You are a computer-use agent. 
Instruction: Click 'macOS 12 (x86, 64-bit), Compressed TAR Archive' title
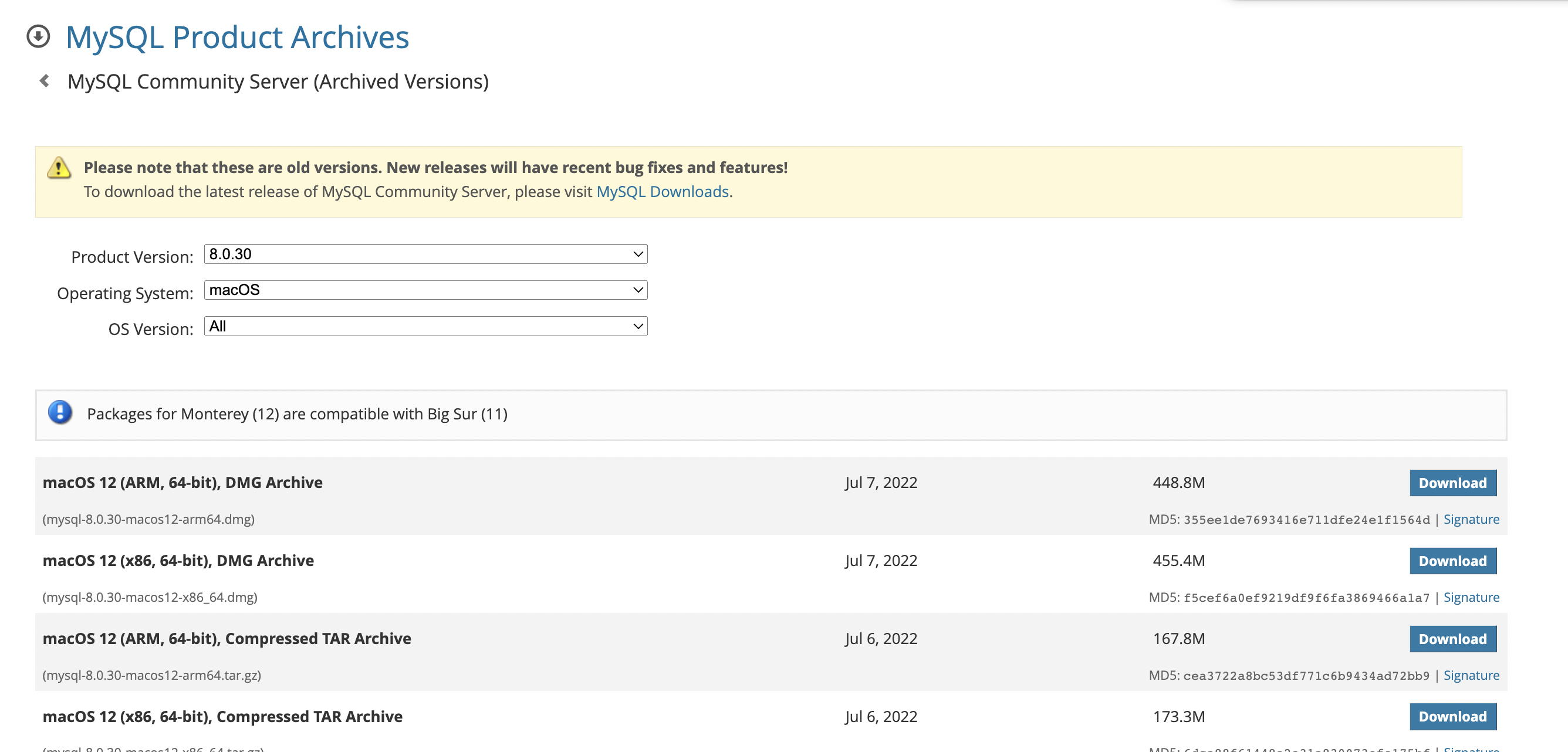[223, 716]
